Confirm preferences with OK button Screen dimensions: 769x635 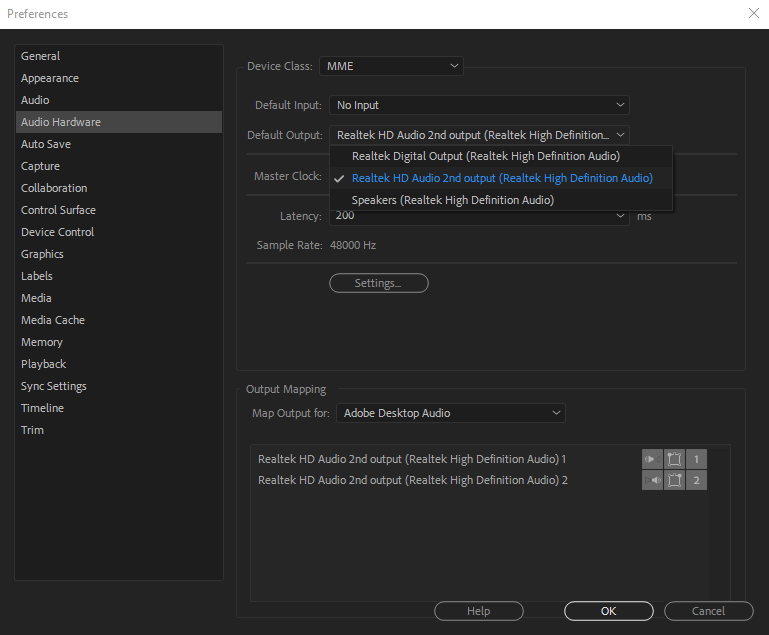[x=608, y=611]
